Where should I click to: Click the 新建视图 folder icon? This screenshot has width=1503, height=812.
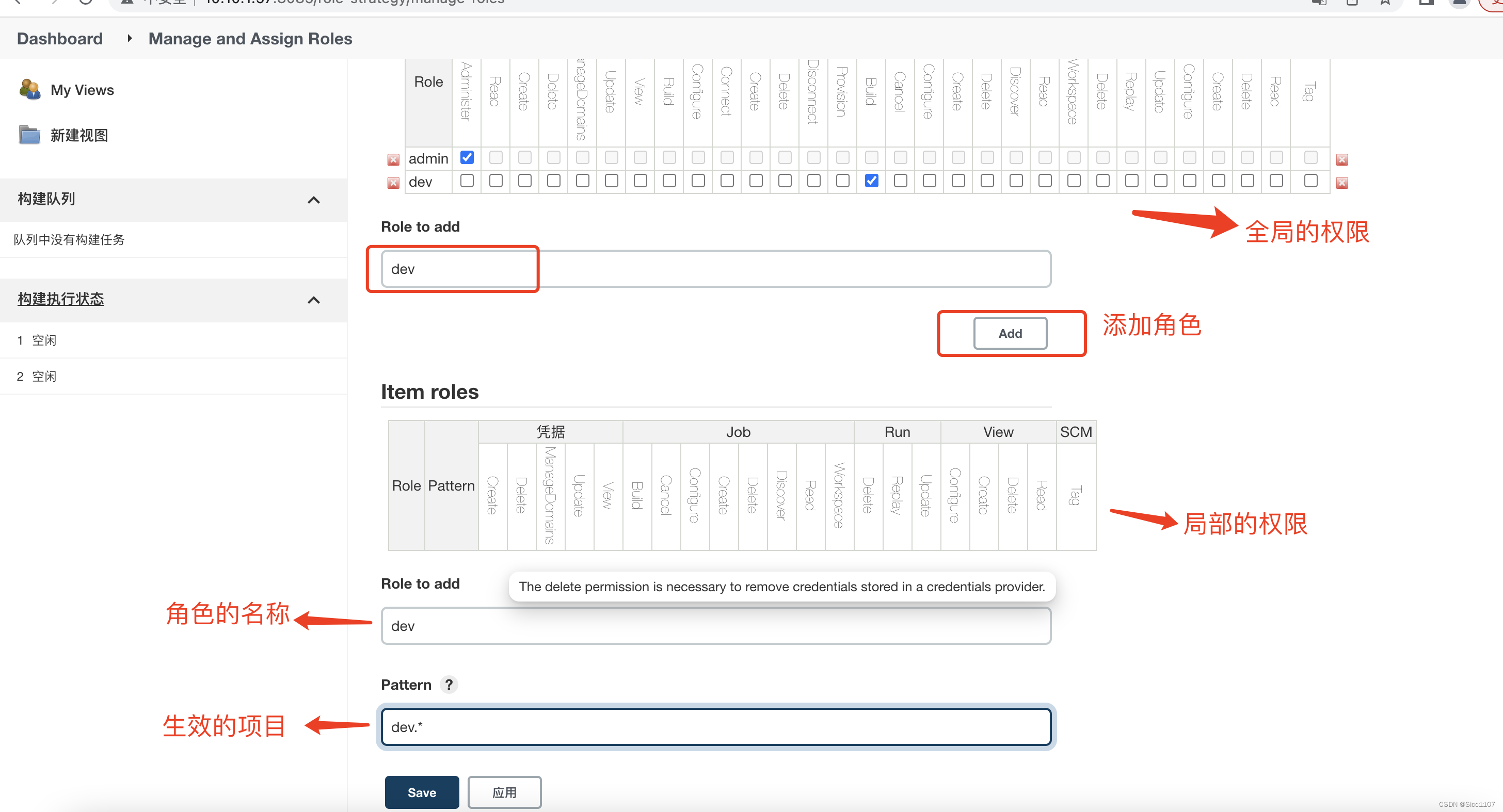pyautogui.click(x=30, y=135)
